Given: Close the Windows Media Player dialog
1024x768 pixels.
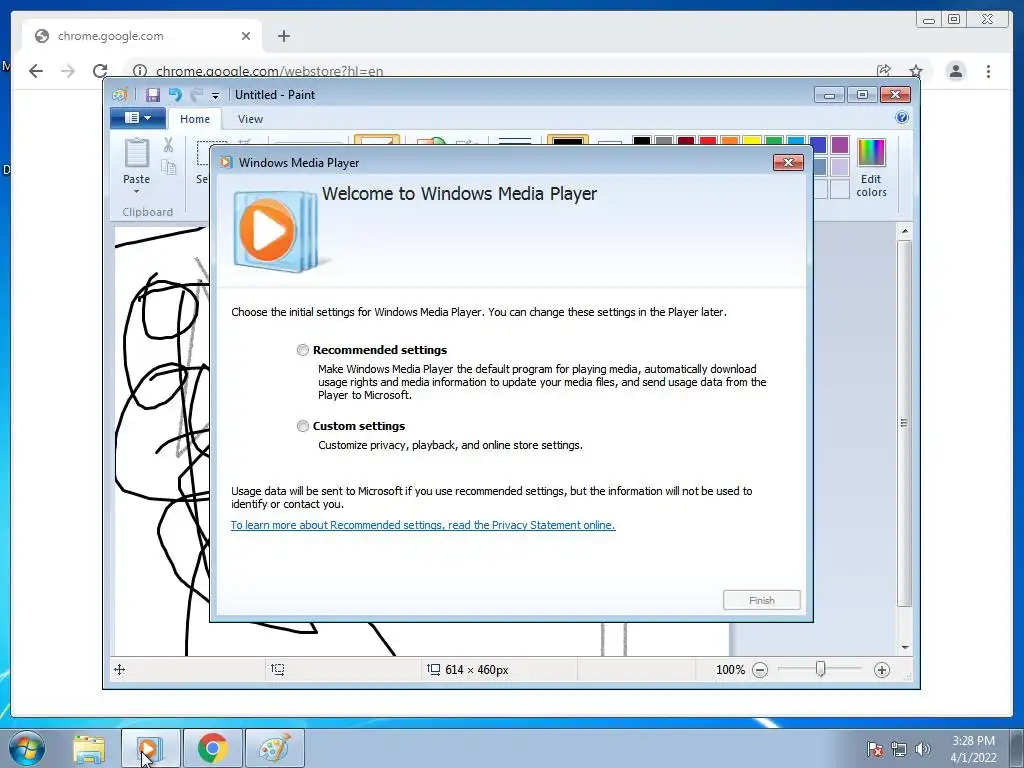Looking at the screenshot, I should tap(788, 163).
